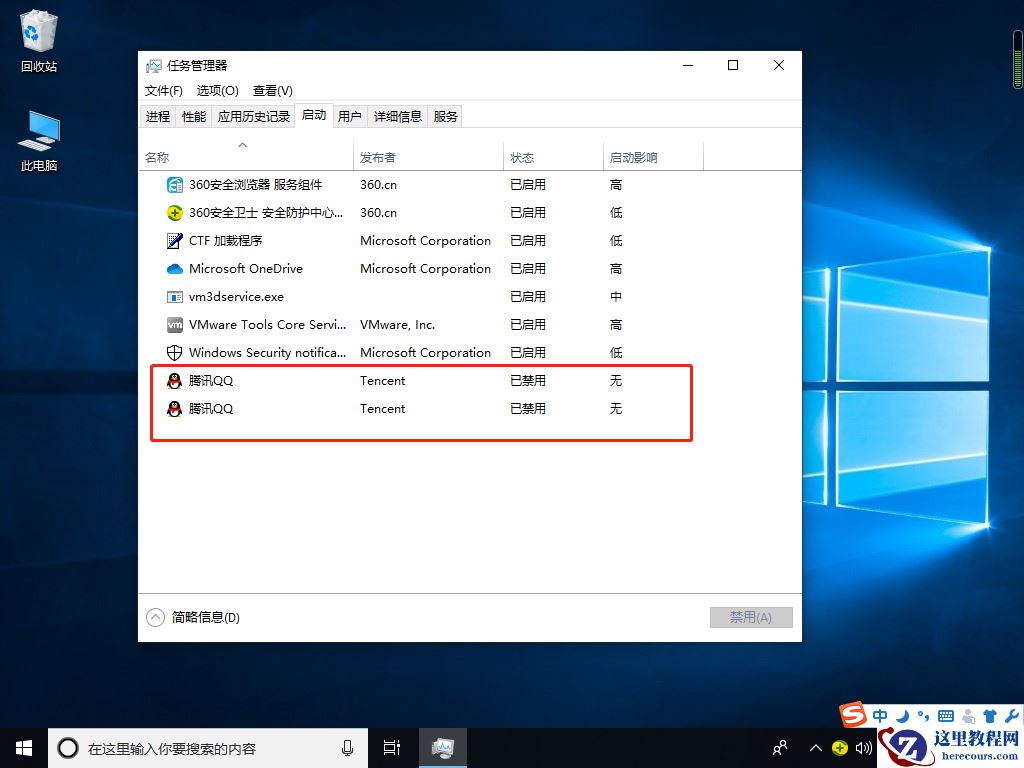
Task: Expand hidden tray icons arrow on taskbar
Action: tap(816, 748)
